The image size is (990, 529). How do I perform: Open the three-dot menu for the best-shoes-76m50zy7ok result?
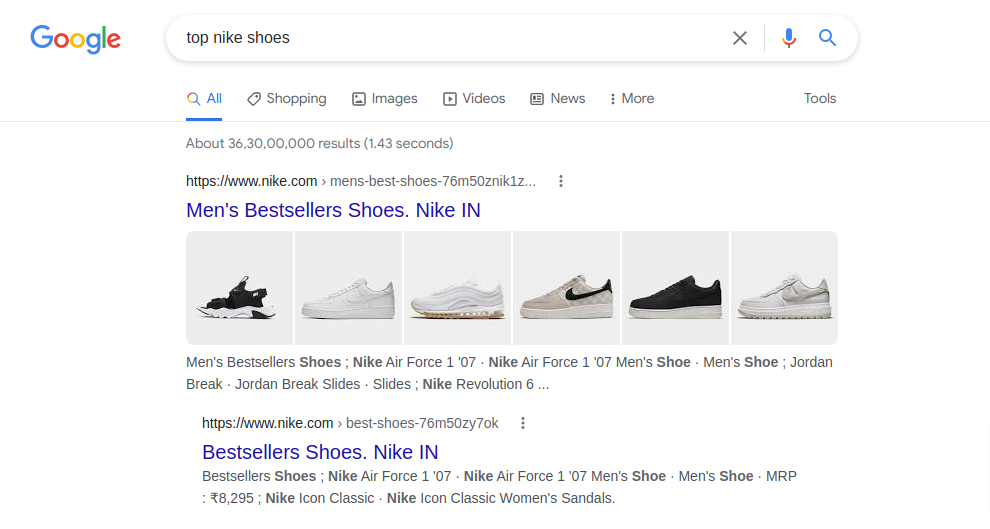(x=523, y=423)
